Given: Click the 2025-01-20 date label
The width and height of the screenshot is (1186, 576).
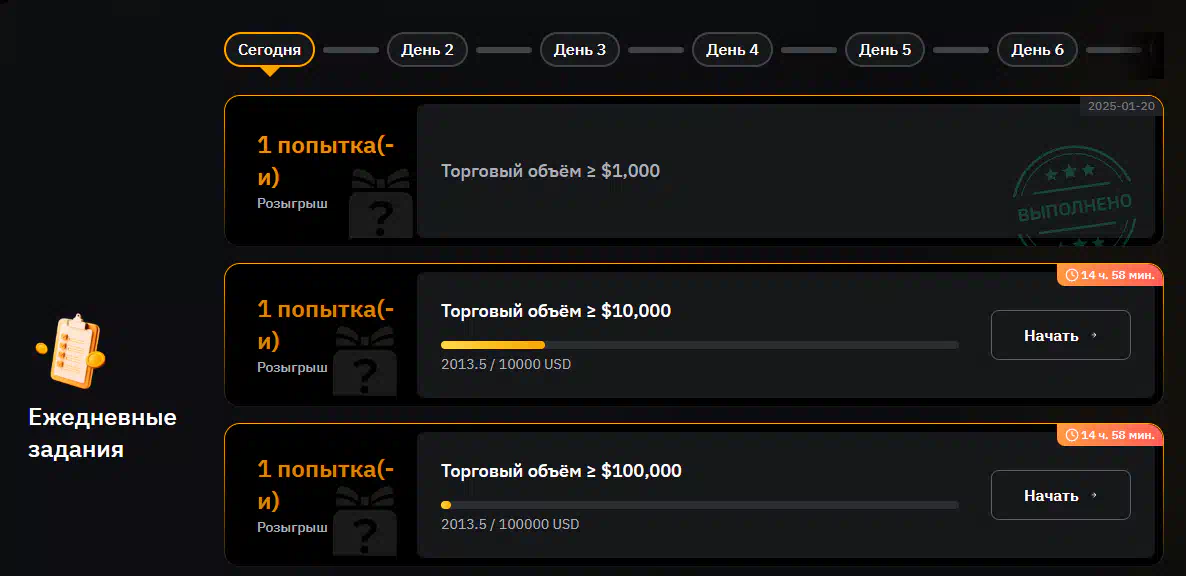Looking at the screenshot, I should click(1121, 107).
